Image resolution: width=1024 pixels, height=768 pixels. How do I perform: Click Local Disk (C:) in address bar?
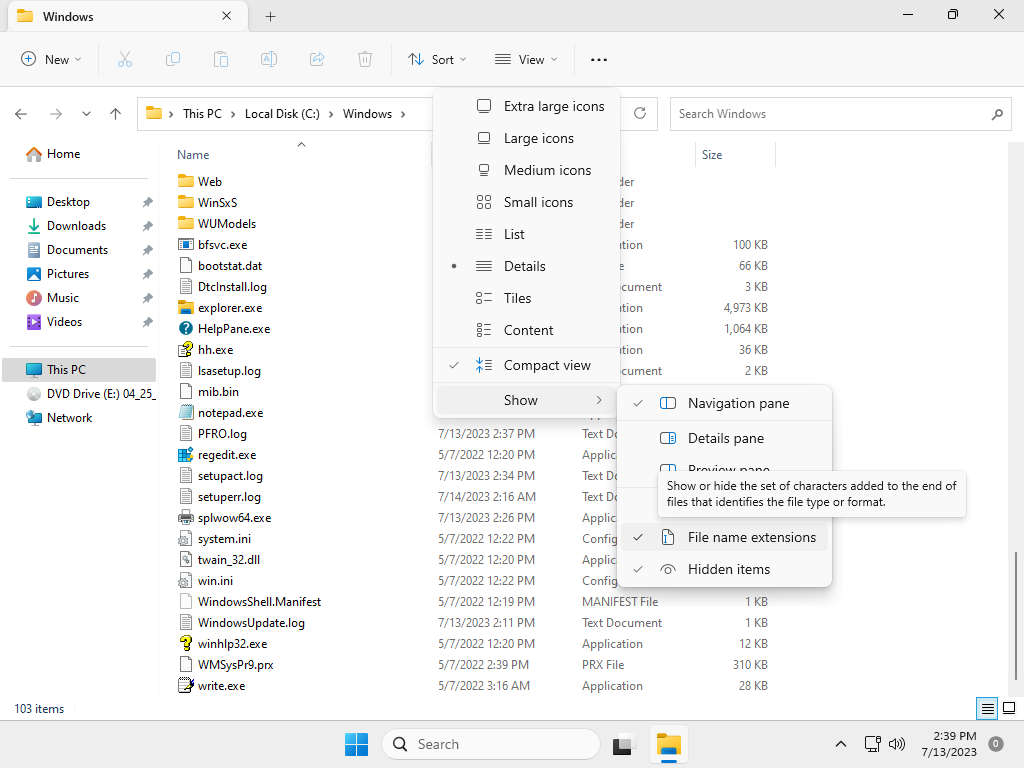pyautogui.click(x=282, y=114)
